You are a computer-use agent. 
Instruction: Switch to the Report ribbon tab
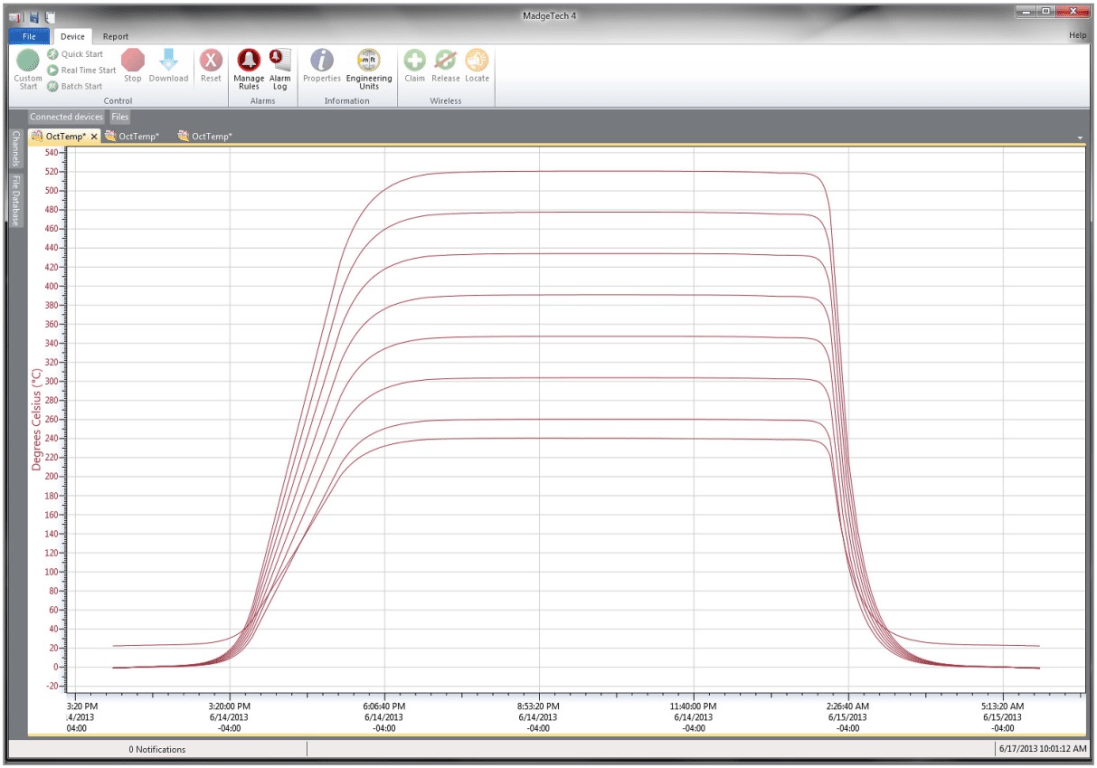coord(115,35)
